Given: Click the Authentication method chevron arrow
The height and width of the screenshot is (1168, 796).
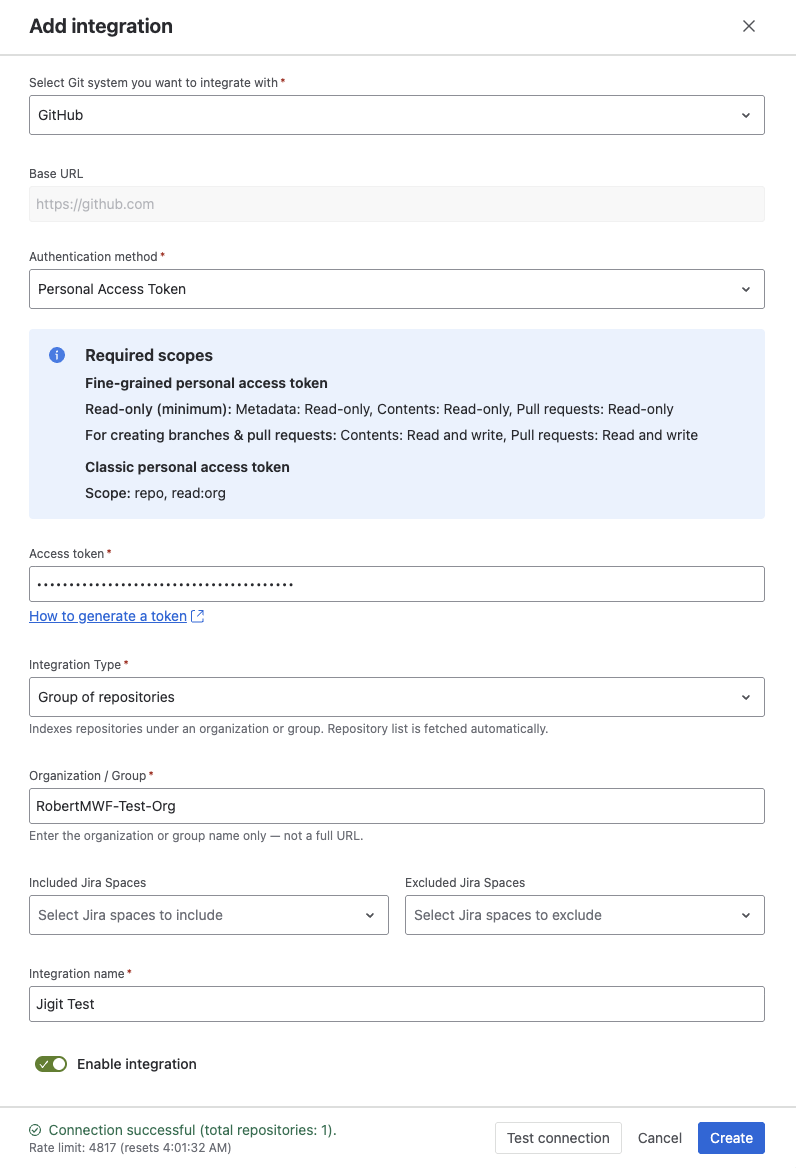Looking at the screenshot, I should click(745, 289).
